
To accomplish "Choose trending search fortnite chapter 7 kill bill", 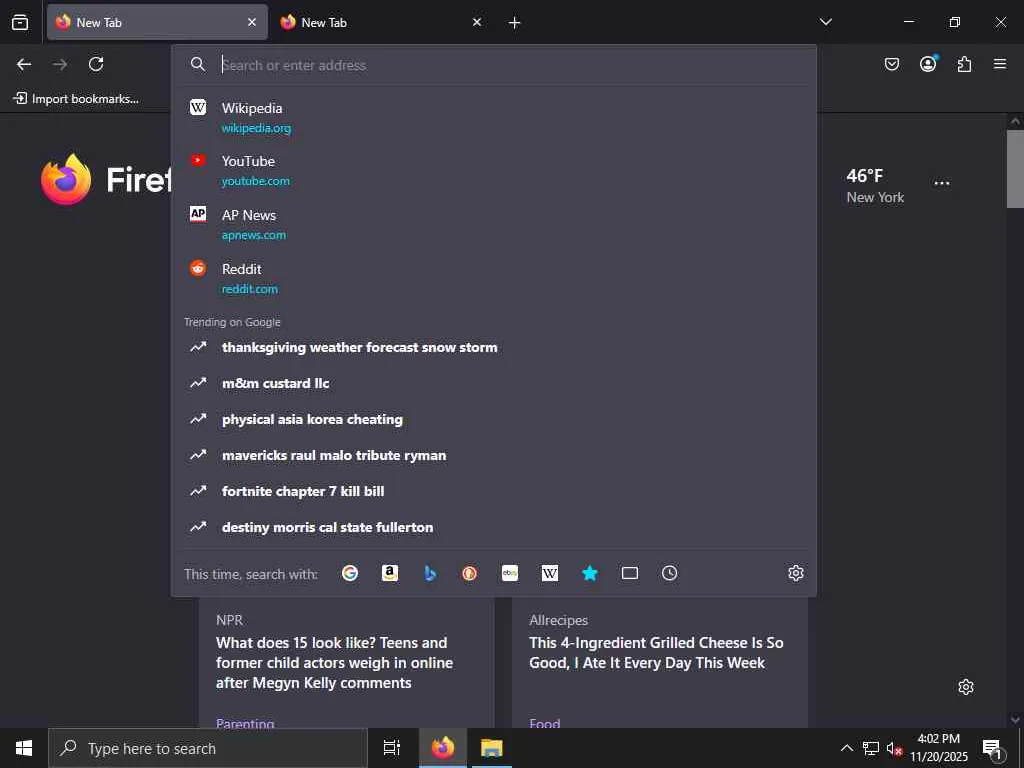I will tap(494, 491).
